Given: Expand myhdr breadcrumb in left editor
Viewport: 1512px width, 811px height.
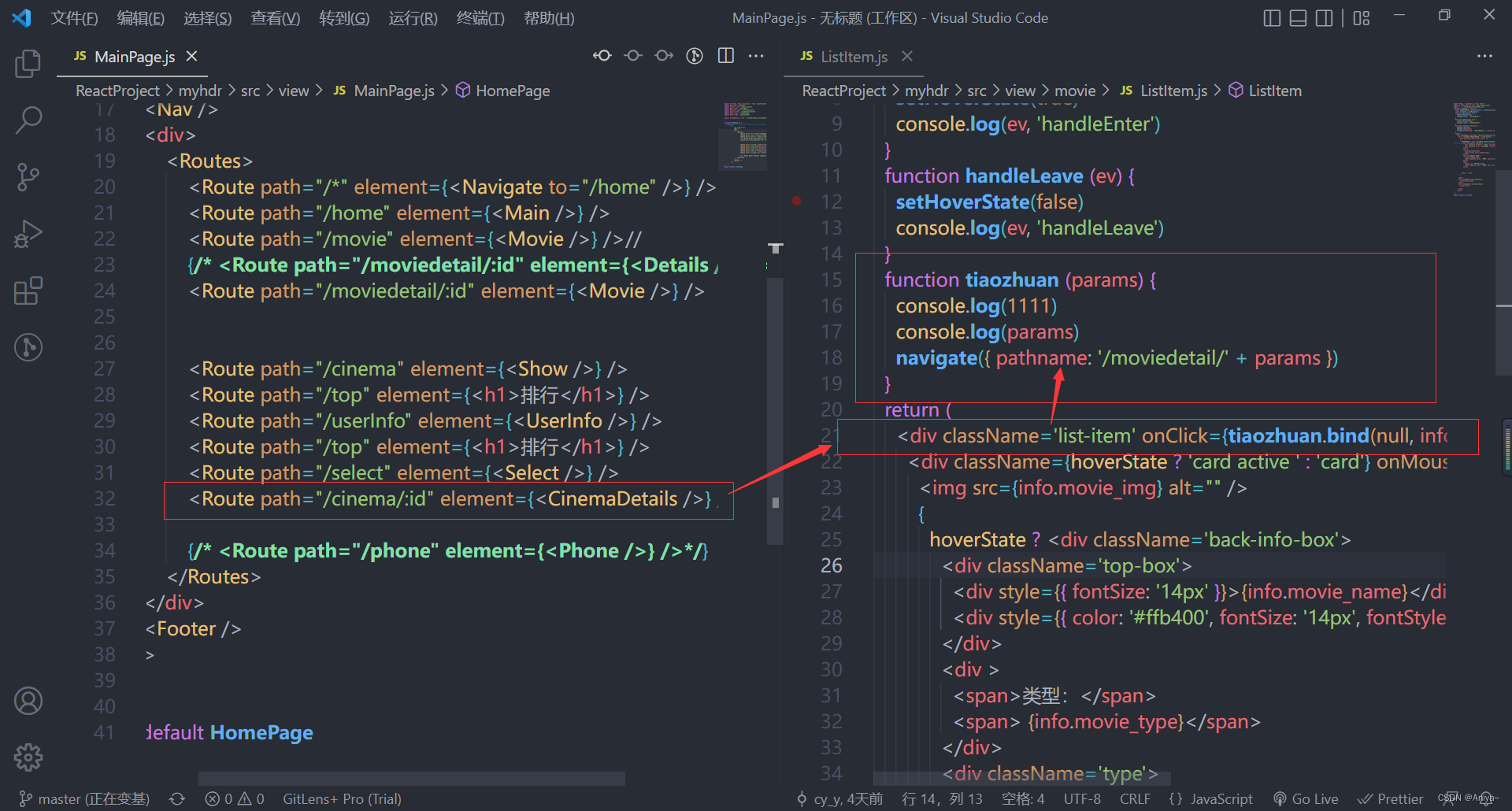Looking at the screenshot, I should click(200, 91).
